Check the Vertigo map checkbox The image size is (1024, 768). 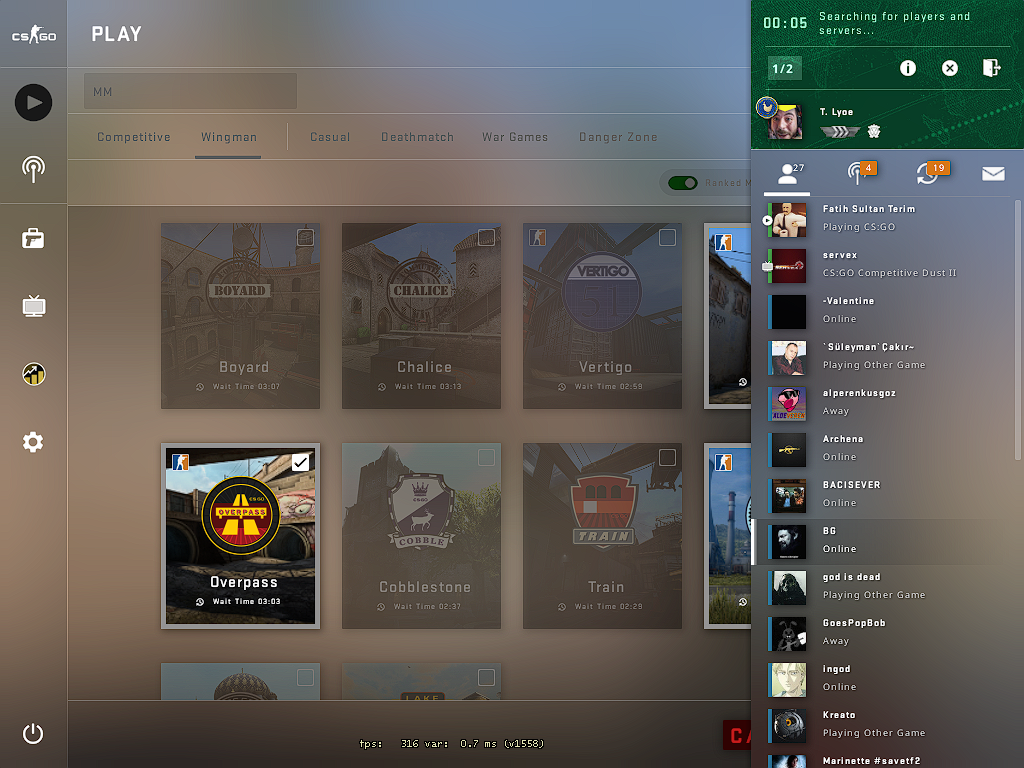tap(667, 238)
